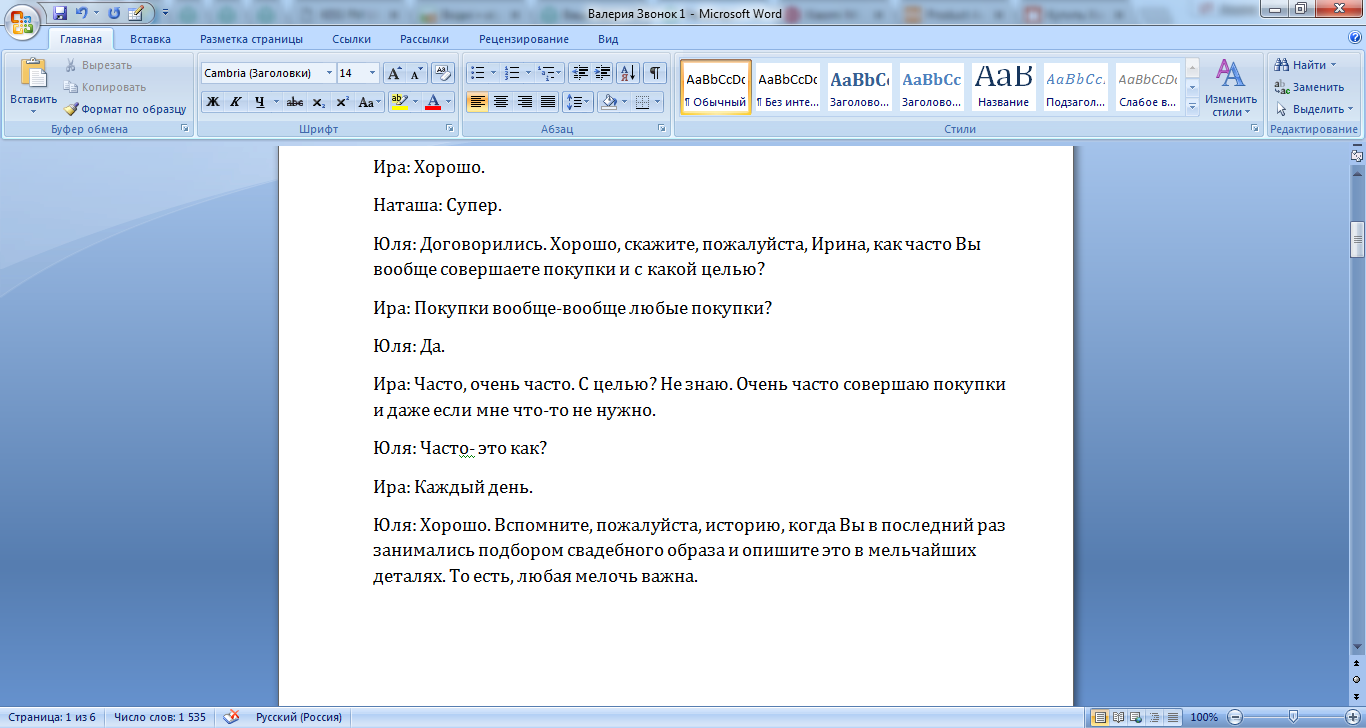This screenshot has width=1366, height=728.
Task: Toggle italic К formatting
Action: 236,102
